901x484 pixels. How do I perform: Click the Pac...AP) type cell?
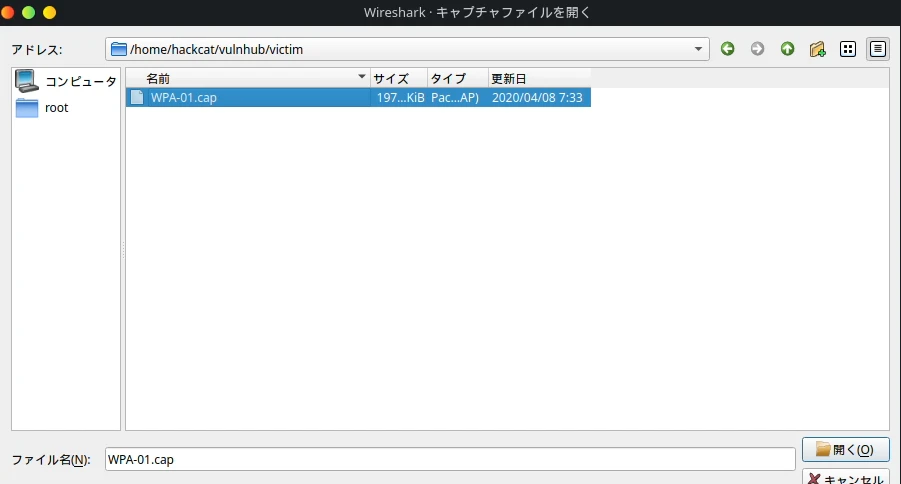(x=455, y=97)
